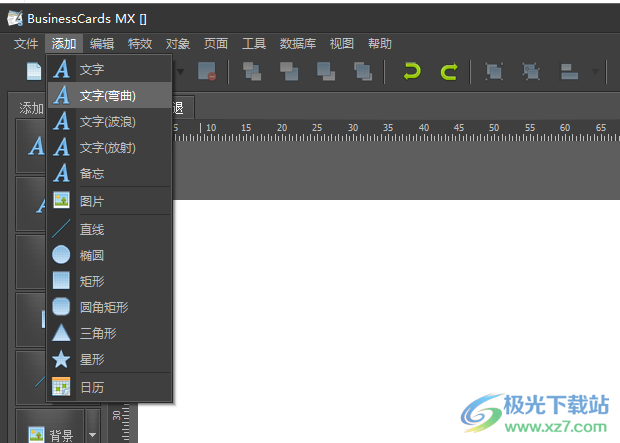
Task: Choose 圆角矩形 rounded rectangle entry
Action: tap(110, 307)
